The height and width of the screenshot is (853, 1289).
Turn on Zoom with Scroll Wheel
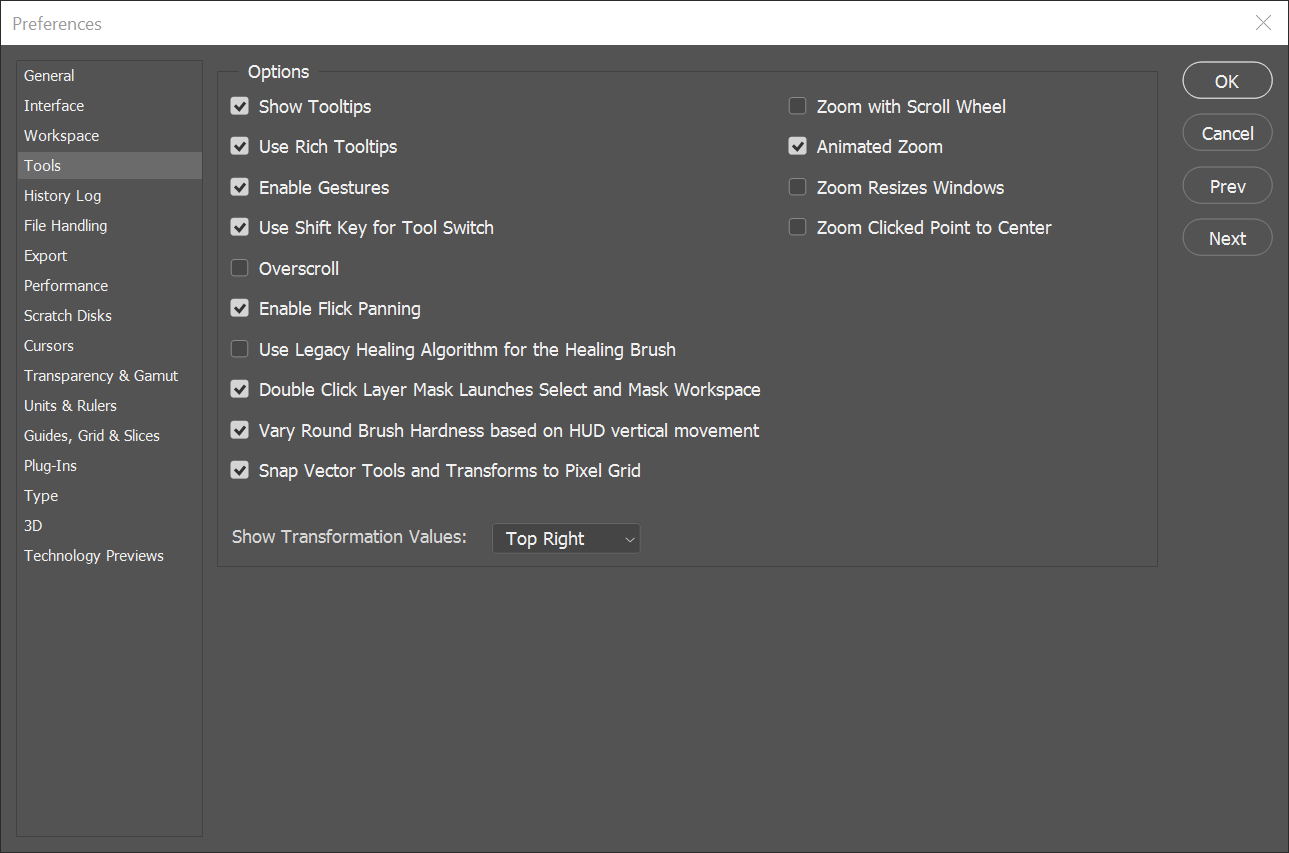point(798,106)
